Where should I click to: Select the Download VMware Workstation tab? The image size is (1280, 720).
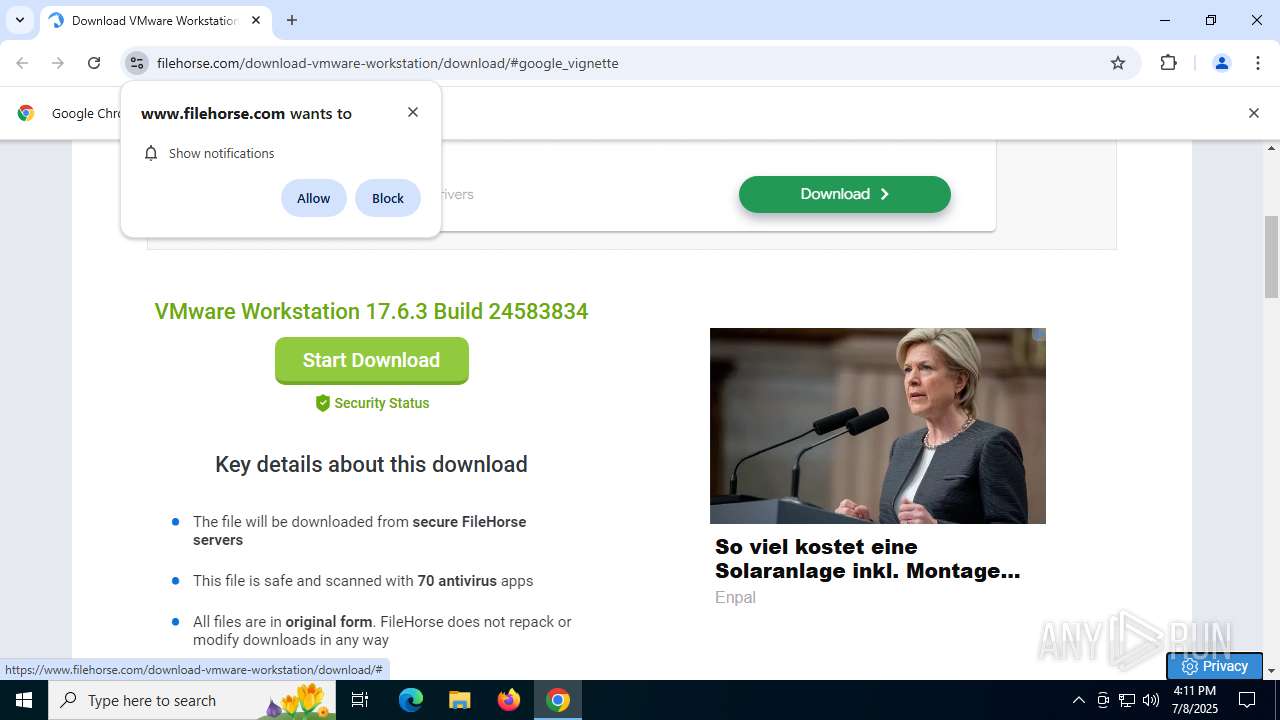point(155,20)
